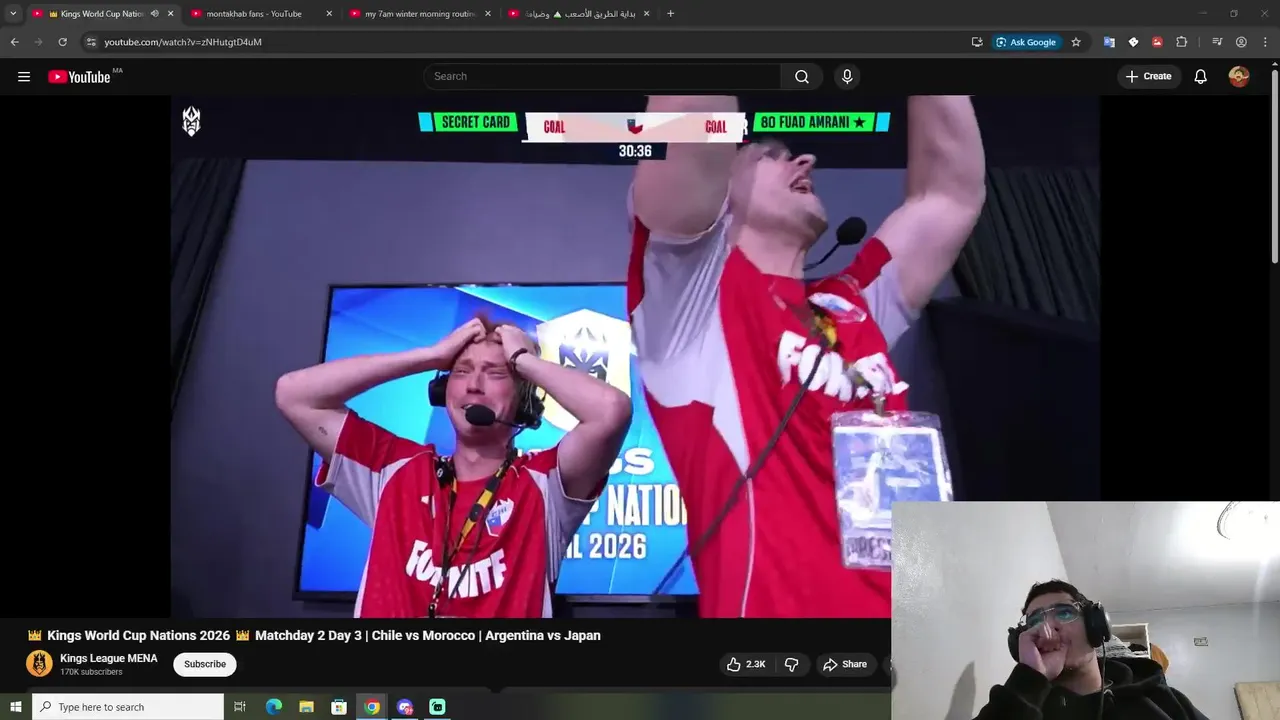Viewport: 1280px width, 720px height.
Task: Install or cast icon in address bar
Action: [x=977, y=42]
